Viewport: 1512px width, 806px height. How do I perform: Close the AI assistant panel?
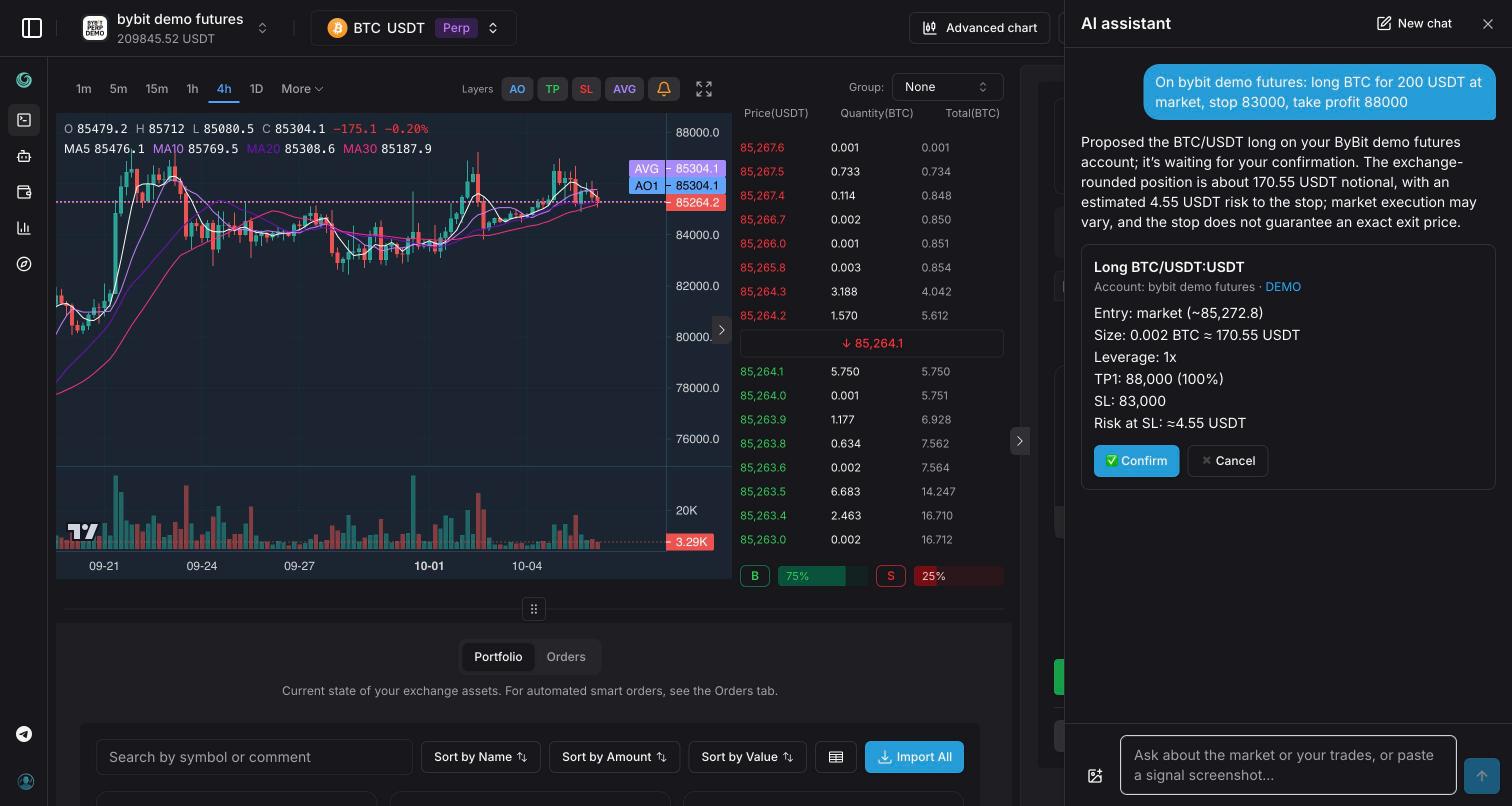point(1488,23)
